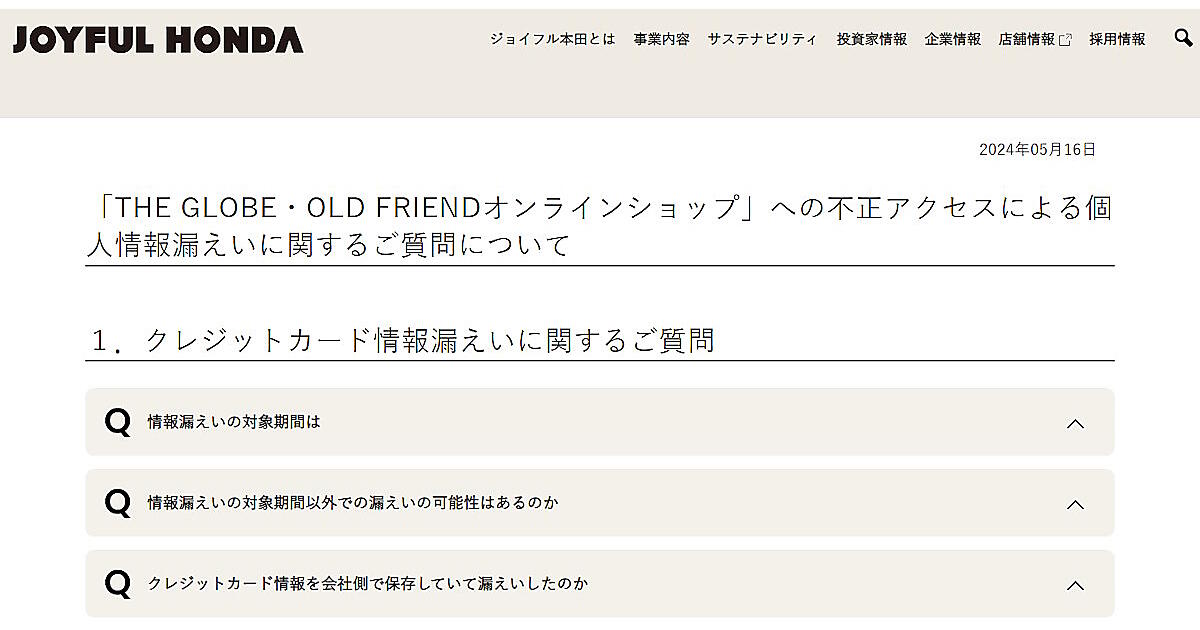Open the 採用情報 page
The image size is (1200, 630).
click(1117, 40)
